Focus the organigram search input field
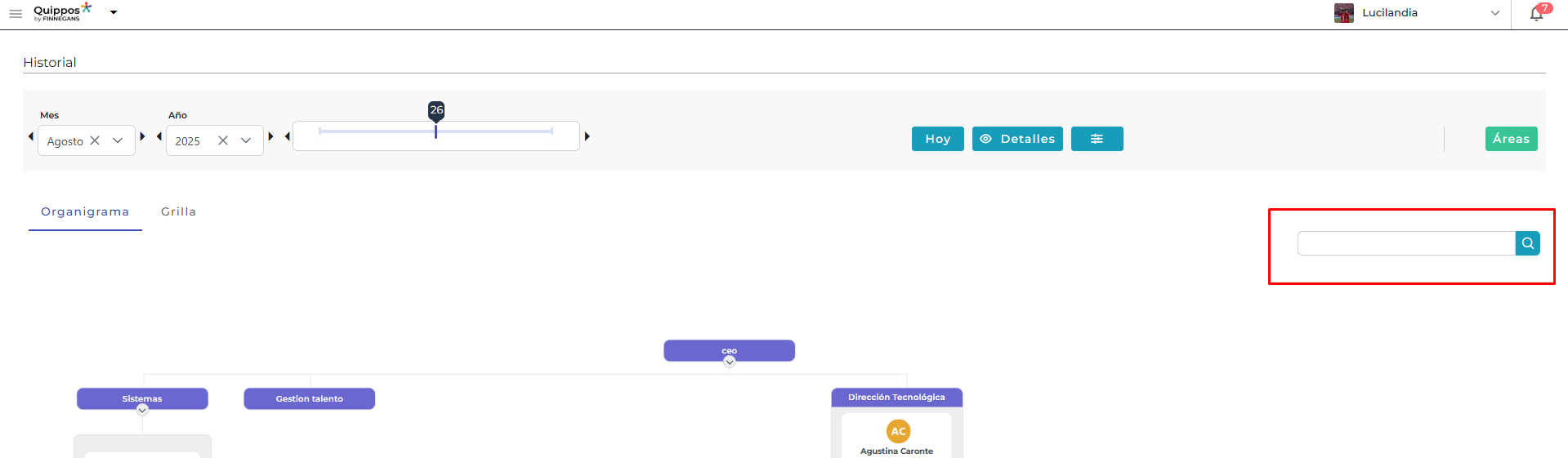The image size is (1568, 458). [x=1406, y=243]
